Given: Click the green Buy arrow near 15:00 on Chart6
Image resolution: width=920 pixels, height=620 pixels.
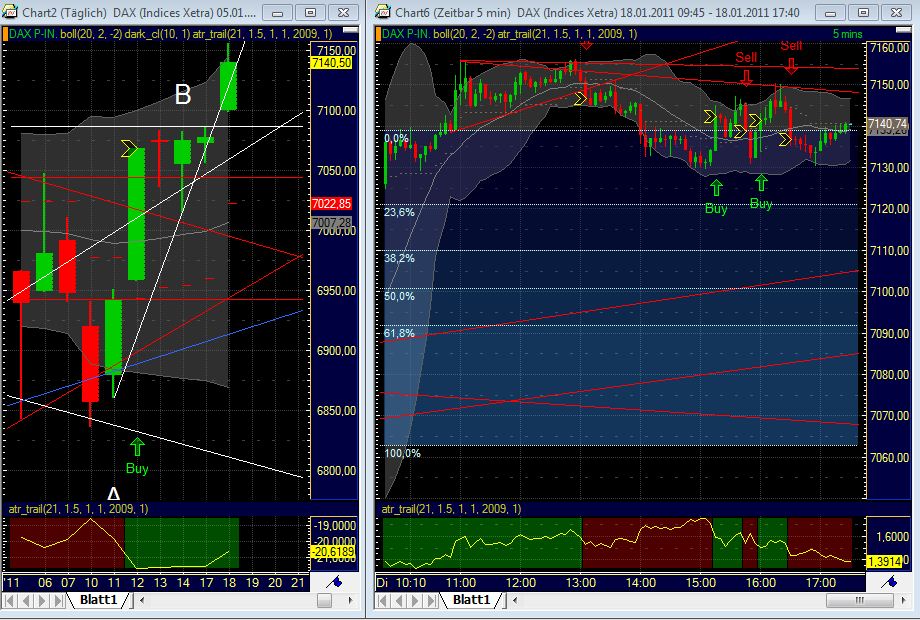Looking at the screenshot, I should click(717, 186).
